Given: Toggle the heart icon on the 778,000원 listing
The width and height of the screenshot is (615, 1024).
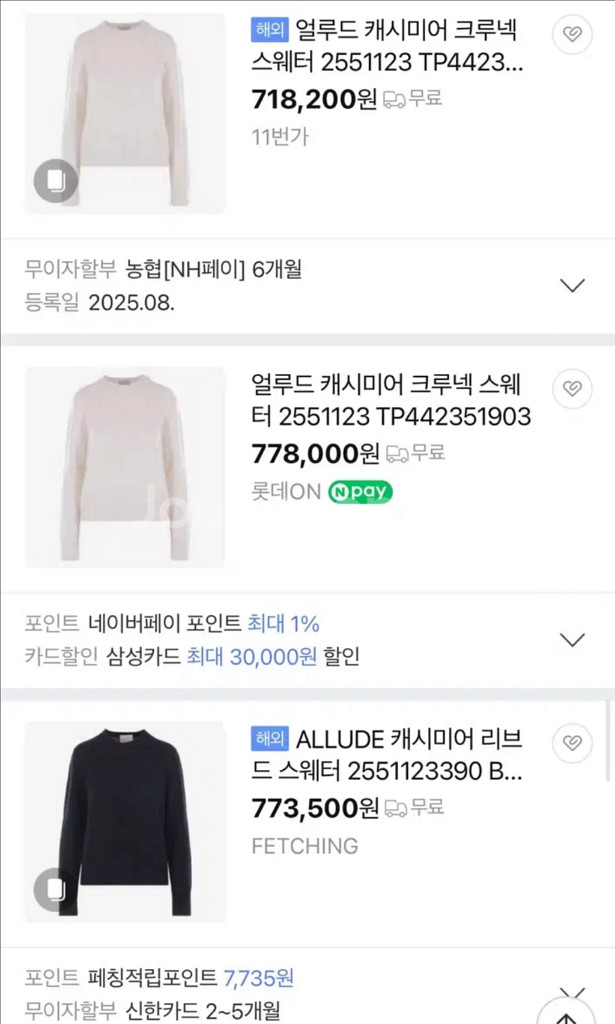Looking at the screenshot, I should click(571, 389).
